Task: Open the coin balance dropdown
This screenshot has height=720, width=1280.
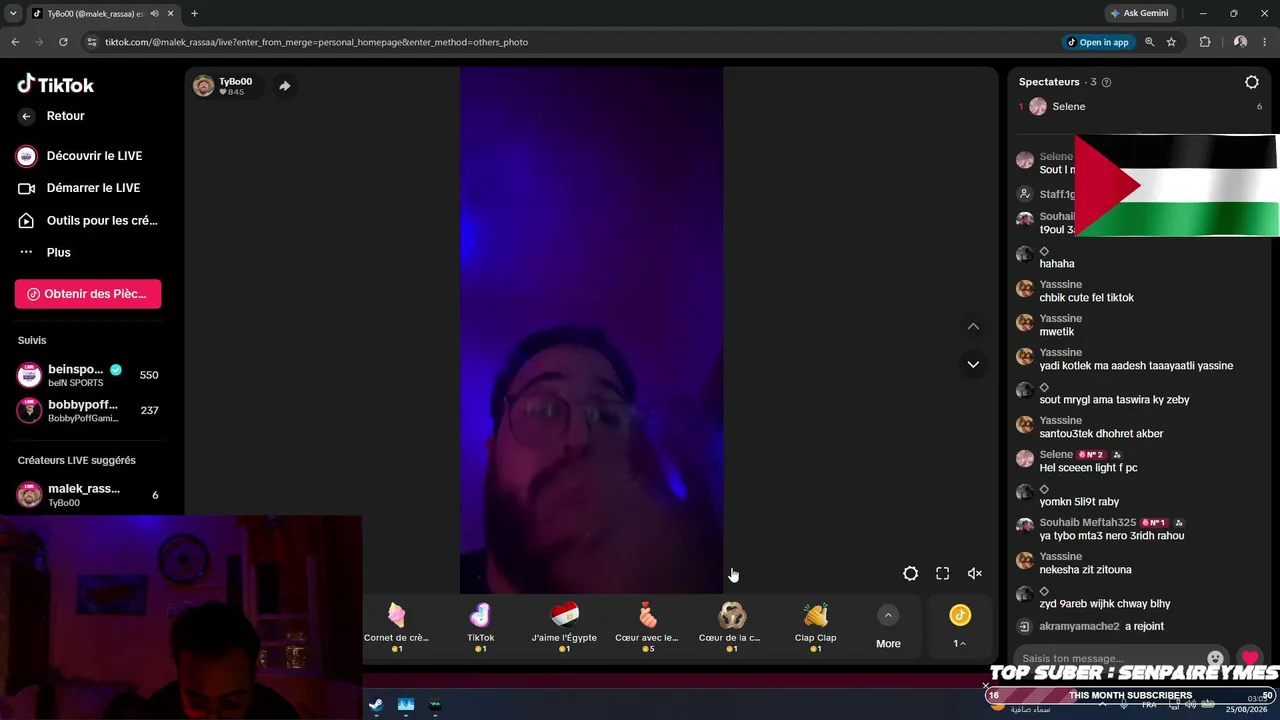Action: [960, 627]
